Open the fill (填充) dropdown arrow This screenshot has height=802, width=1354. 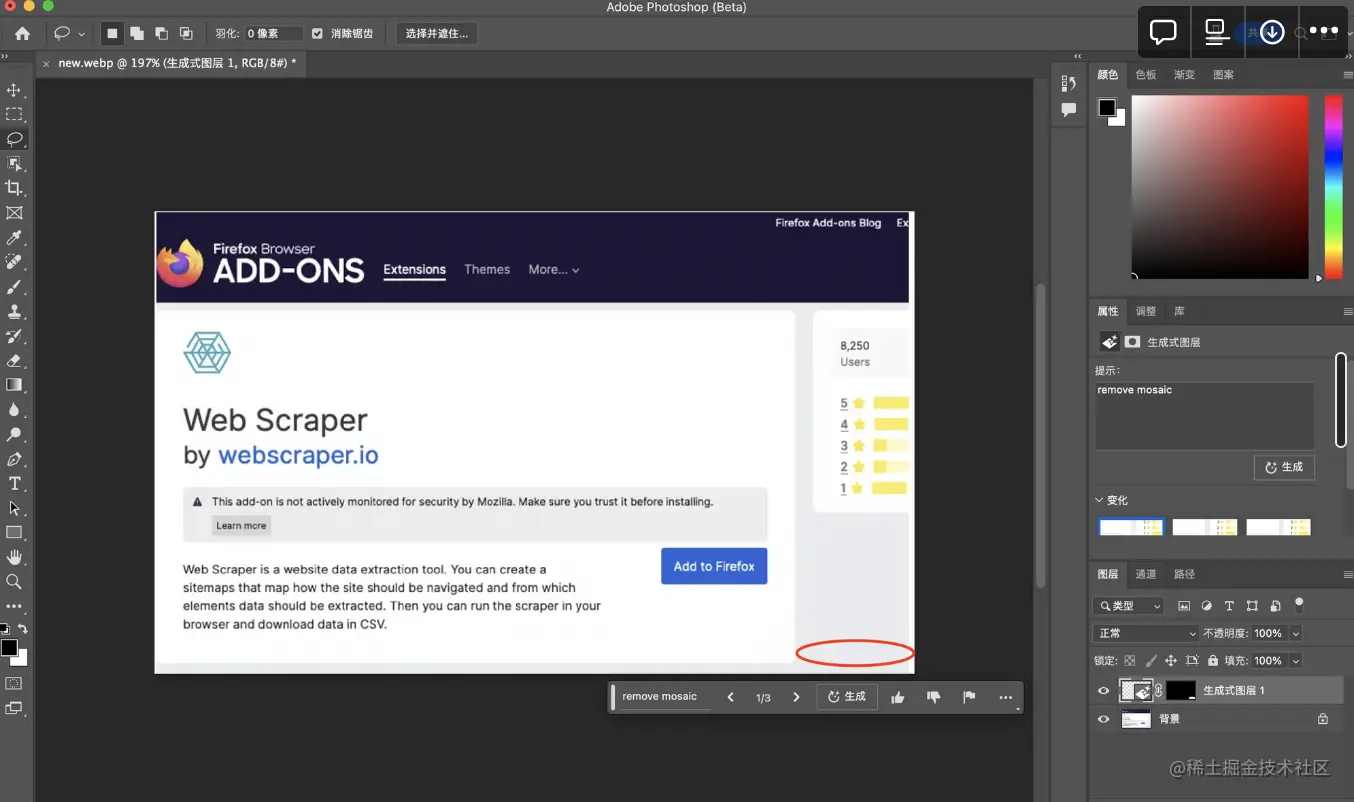point(1296,660)
